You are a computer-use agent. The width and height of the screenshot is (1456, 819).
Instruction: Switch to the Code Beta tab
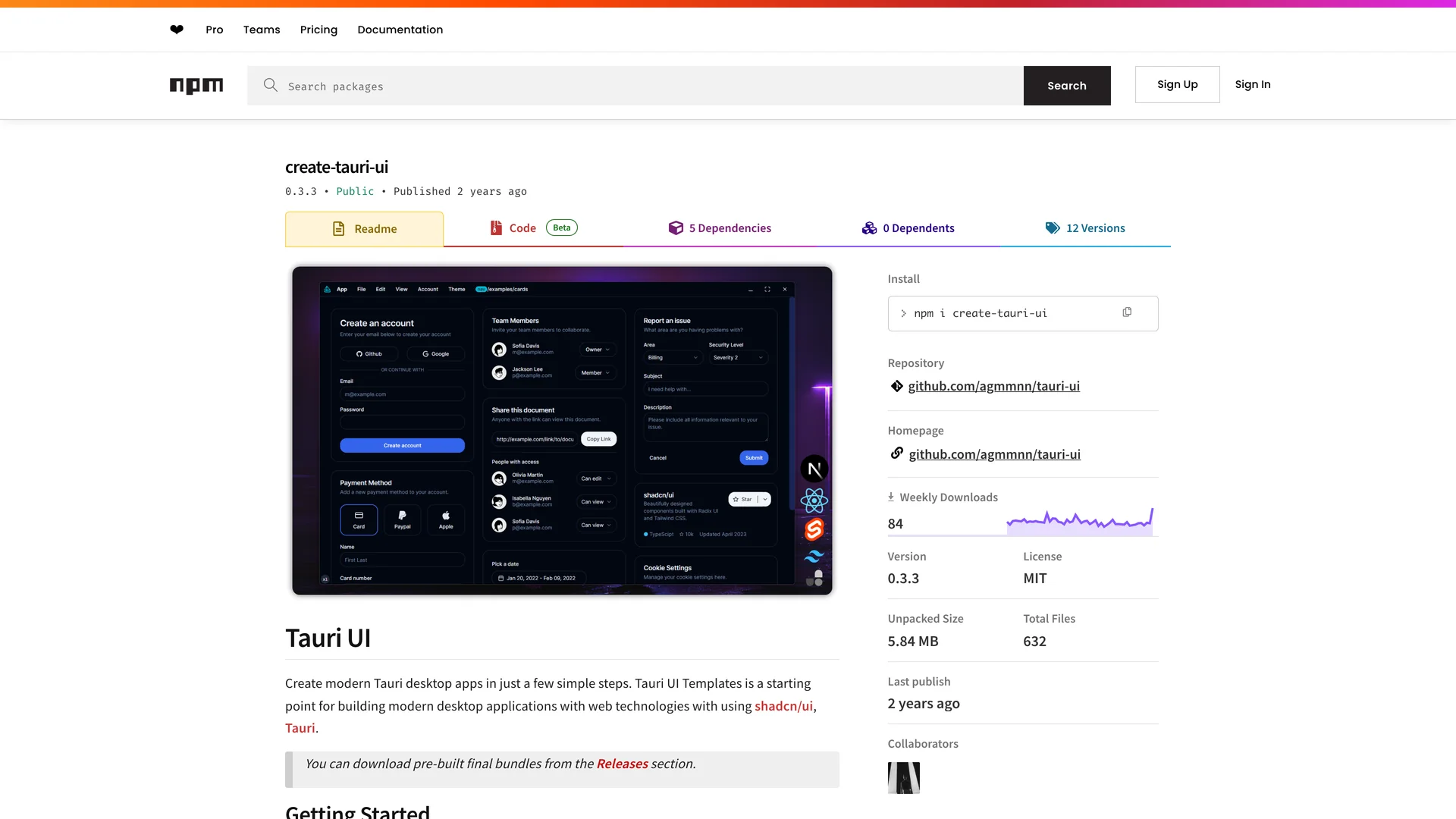522,227
